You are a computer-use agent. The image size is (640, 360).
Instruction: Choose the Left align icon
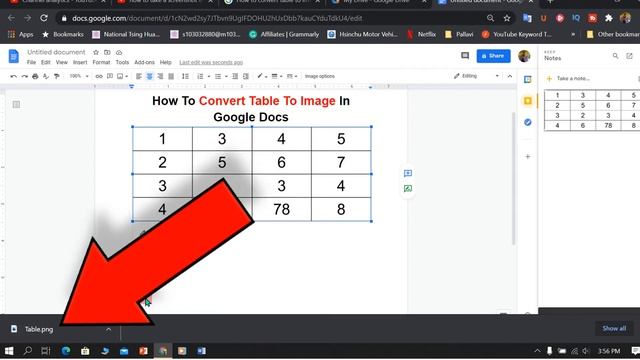139,76
